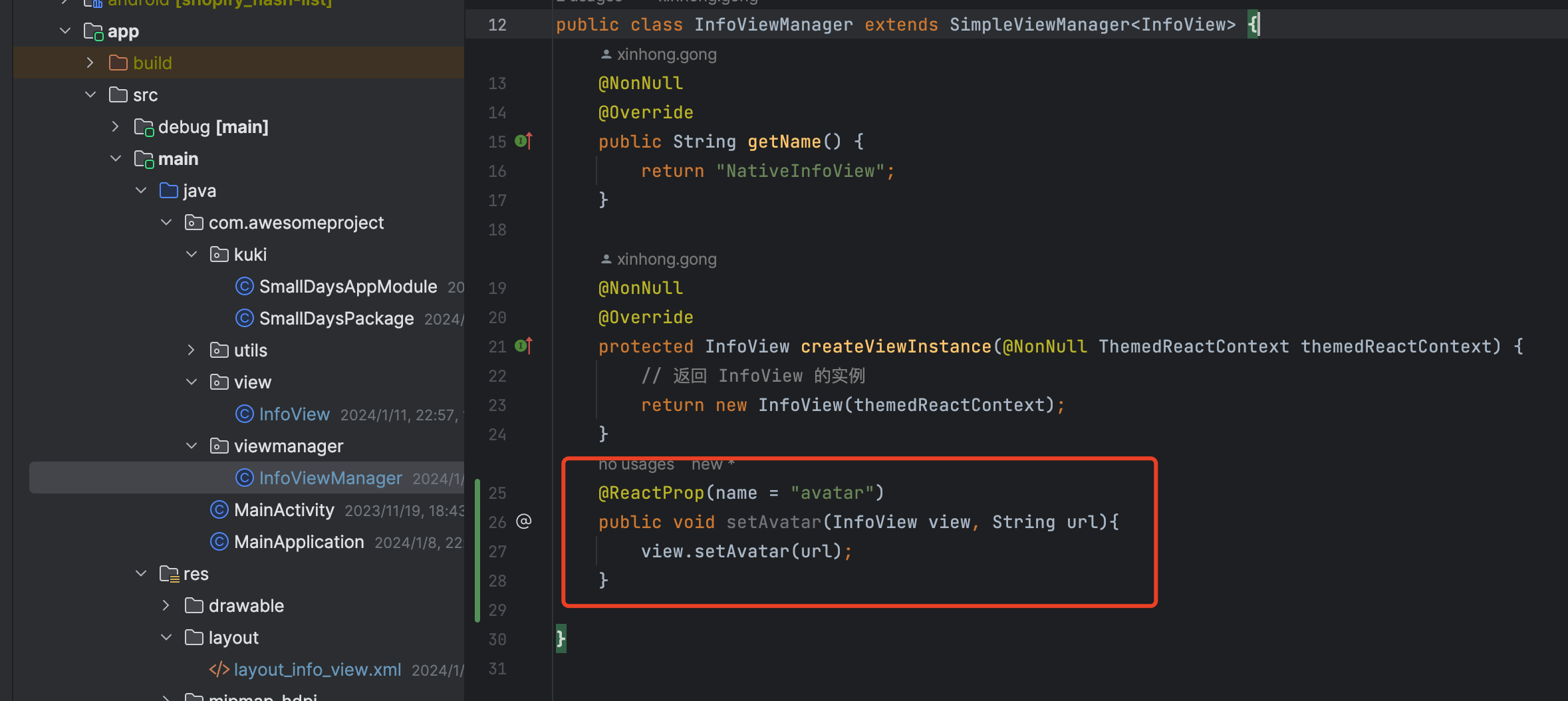Click the res resources folder icon
The width and height of the screenshot is (1568, 701).
(170, 574)
